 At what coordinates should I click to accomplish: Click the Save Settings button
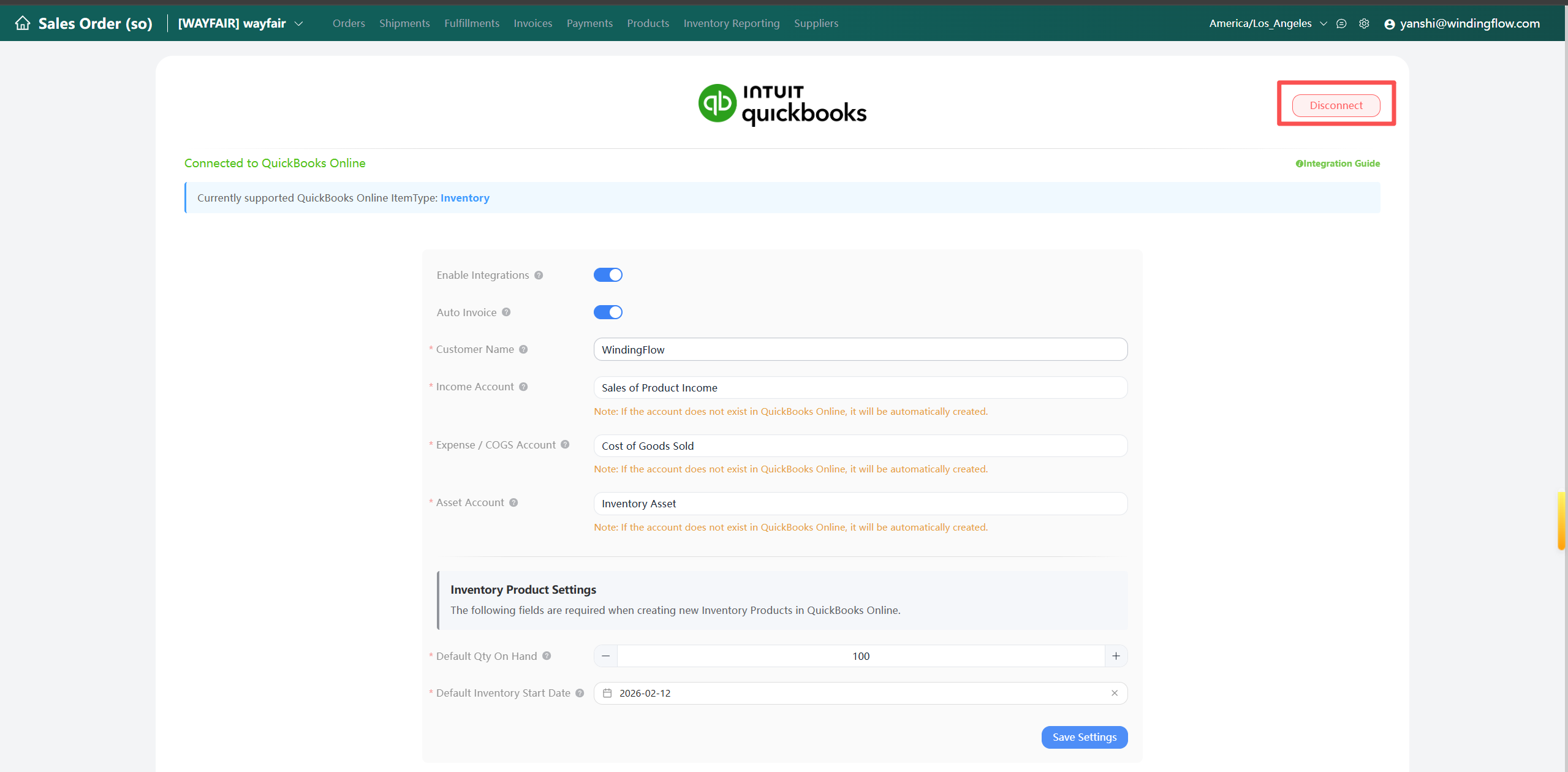point(1084,737)
